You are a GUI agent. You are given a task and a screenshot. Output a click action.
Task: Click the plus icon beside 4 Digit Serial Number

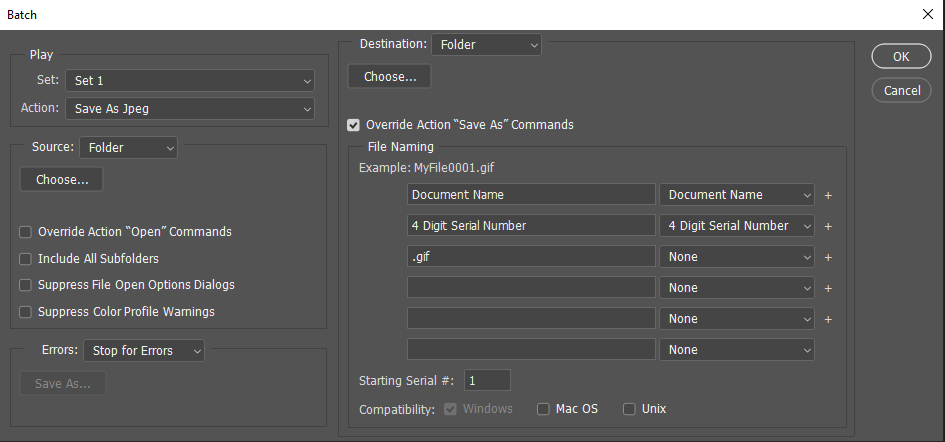click(828, 226)
